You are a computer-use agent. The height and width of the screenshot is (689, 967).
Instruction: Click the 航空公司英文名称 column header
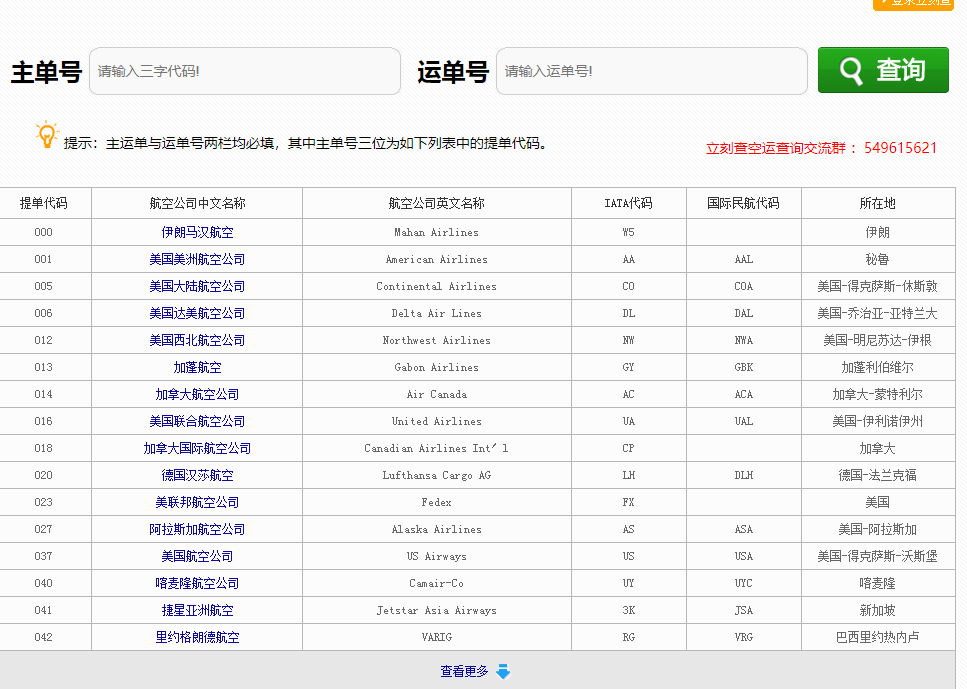437,204
